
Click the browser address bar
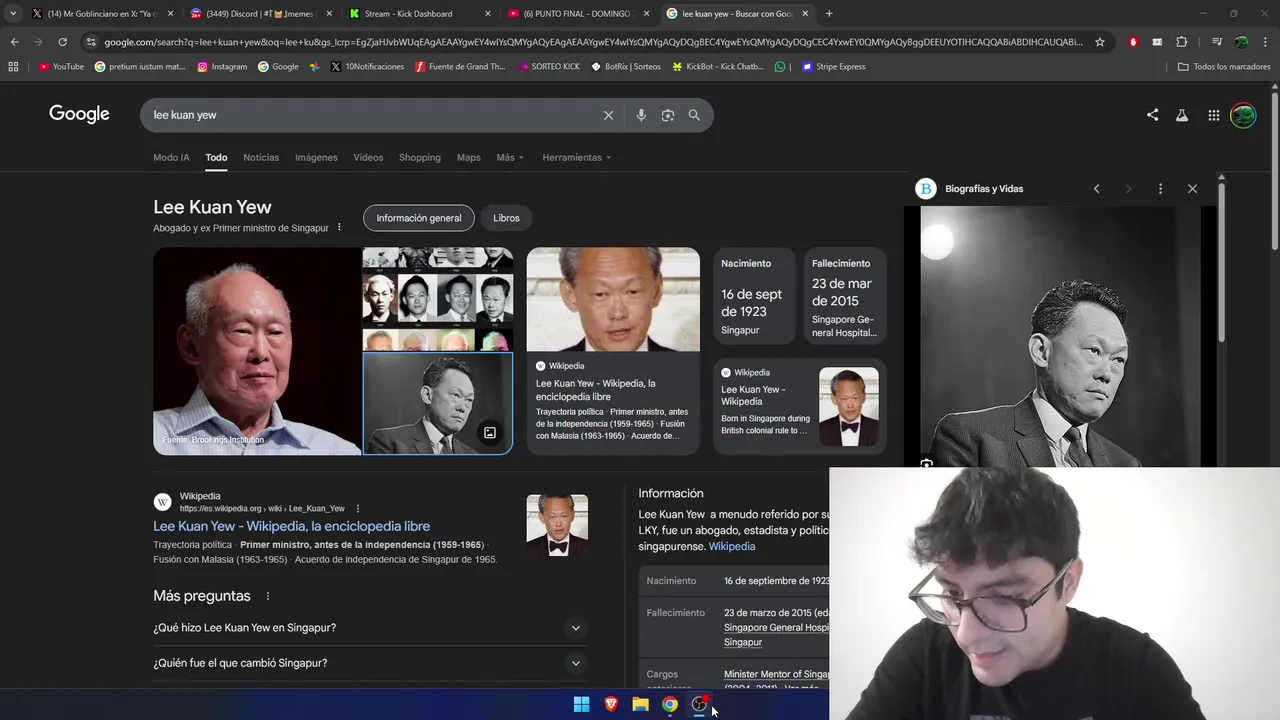[594, 42]
